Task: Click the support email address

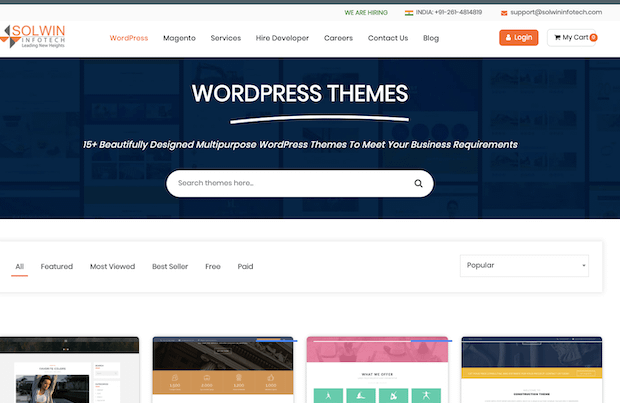Action: [x=556, y=12]
